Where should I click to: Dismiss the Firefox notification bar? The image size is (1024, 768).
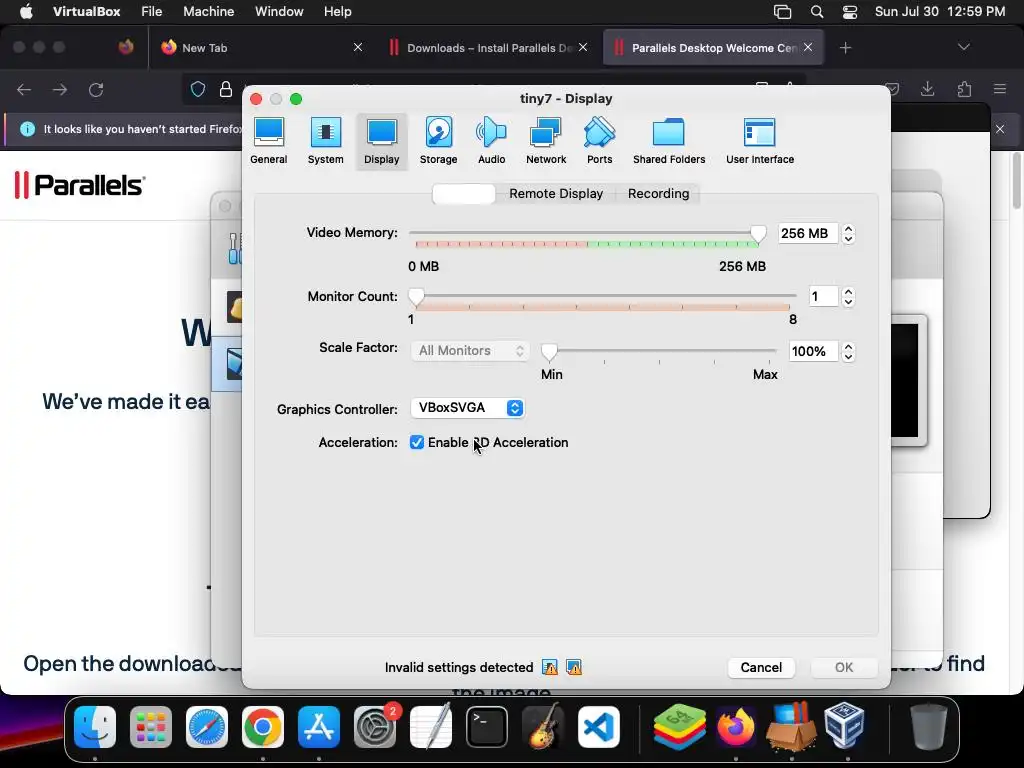[x=1000, y=129]
